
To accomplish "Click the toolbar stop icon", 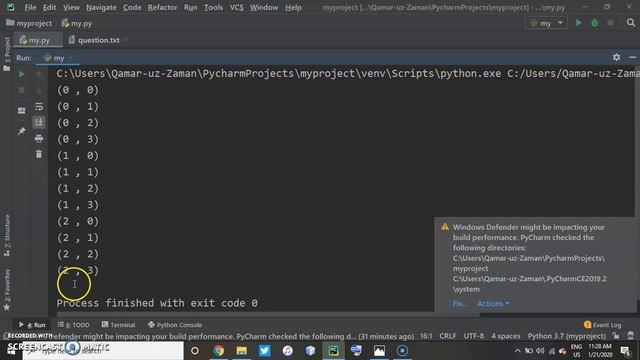I will tap(610, 23).
